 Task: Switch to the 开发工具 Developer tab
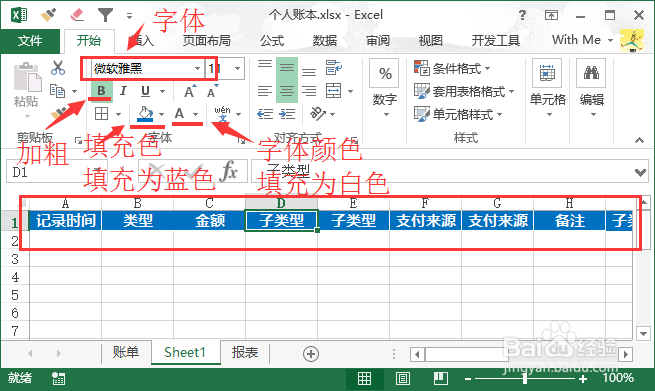click(x=496, y=41)
